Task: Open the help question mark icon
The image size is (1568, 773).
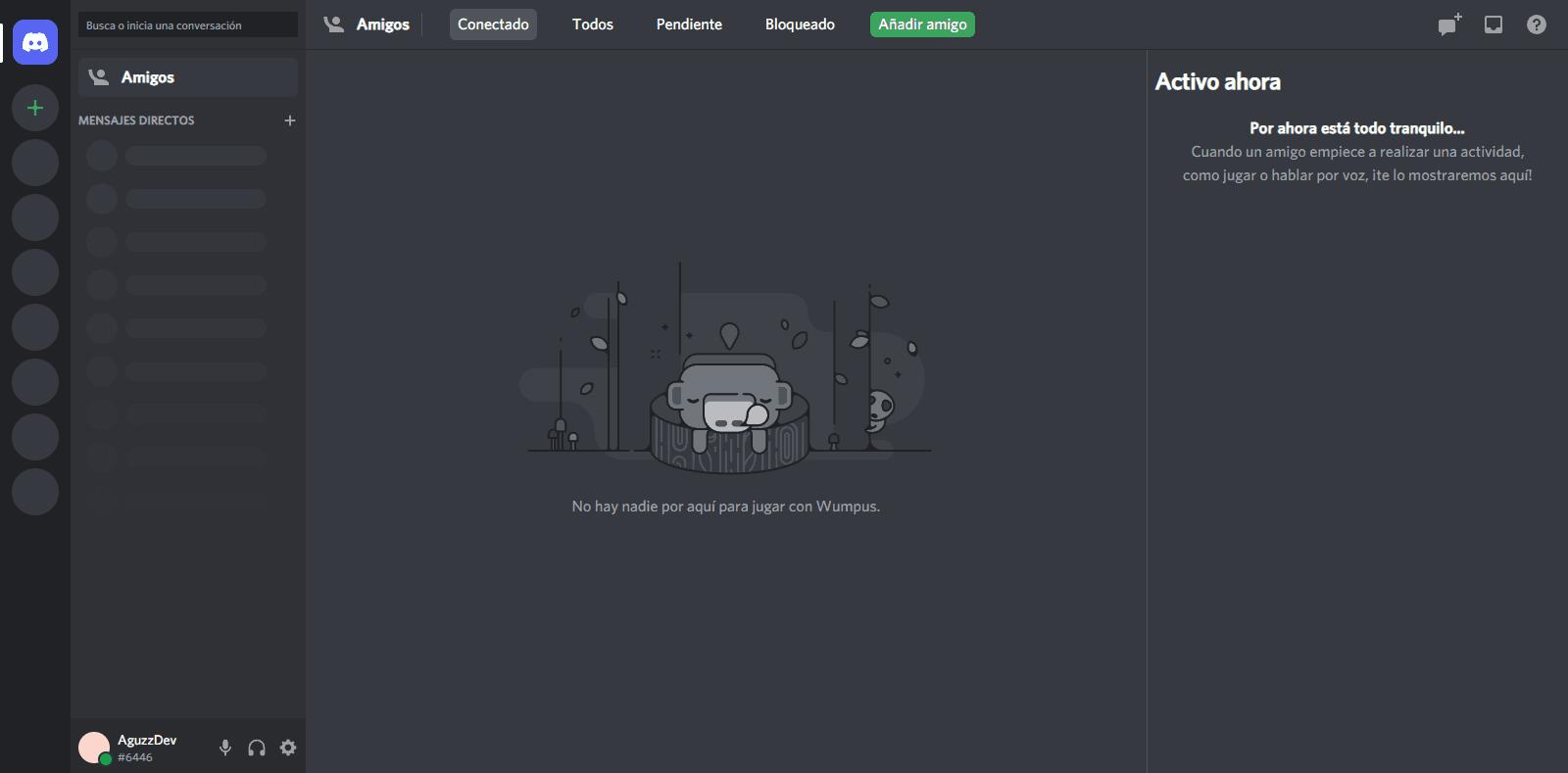Action: click(x=1536, y=24)
